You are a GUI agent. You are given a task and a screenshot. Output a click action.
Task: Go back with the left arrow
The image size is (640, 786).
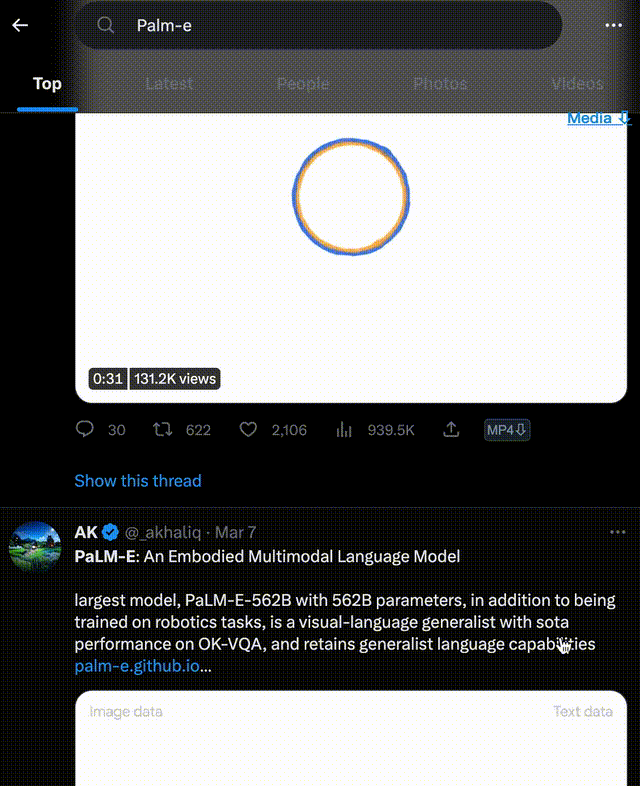tap(20, 25)
